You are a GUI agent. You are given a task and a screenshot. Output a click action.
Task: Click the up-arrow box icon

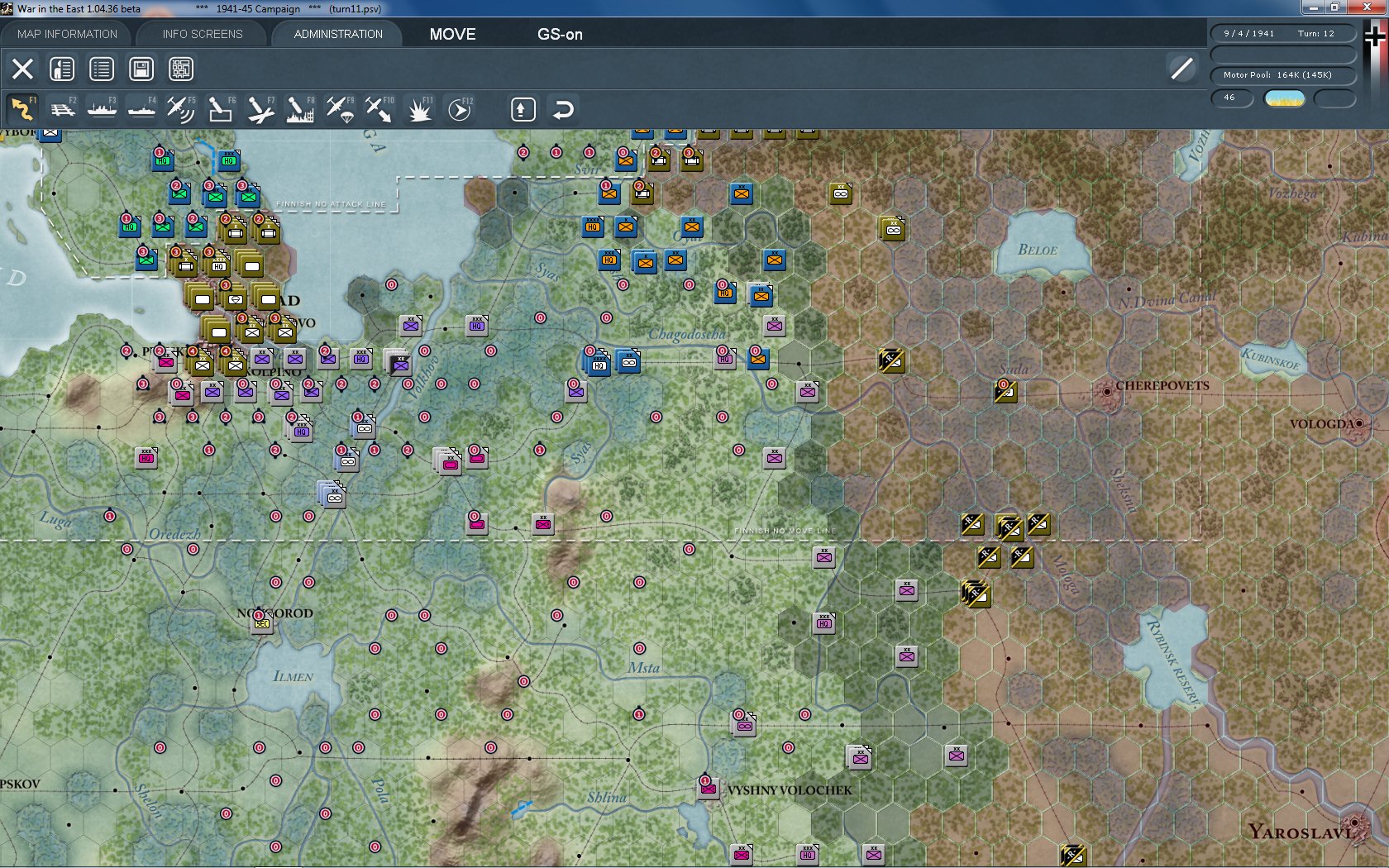(x=523, y=109)
